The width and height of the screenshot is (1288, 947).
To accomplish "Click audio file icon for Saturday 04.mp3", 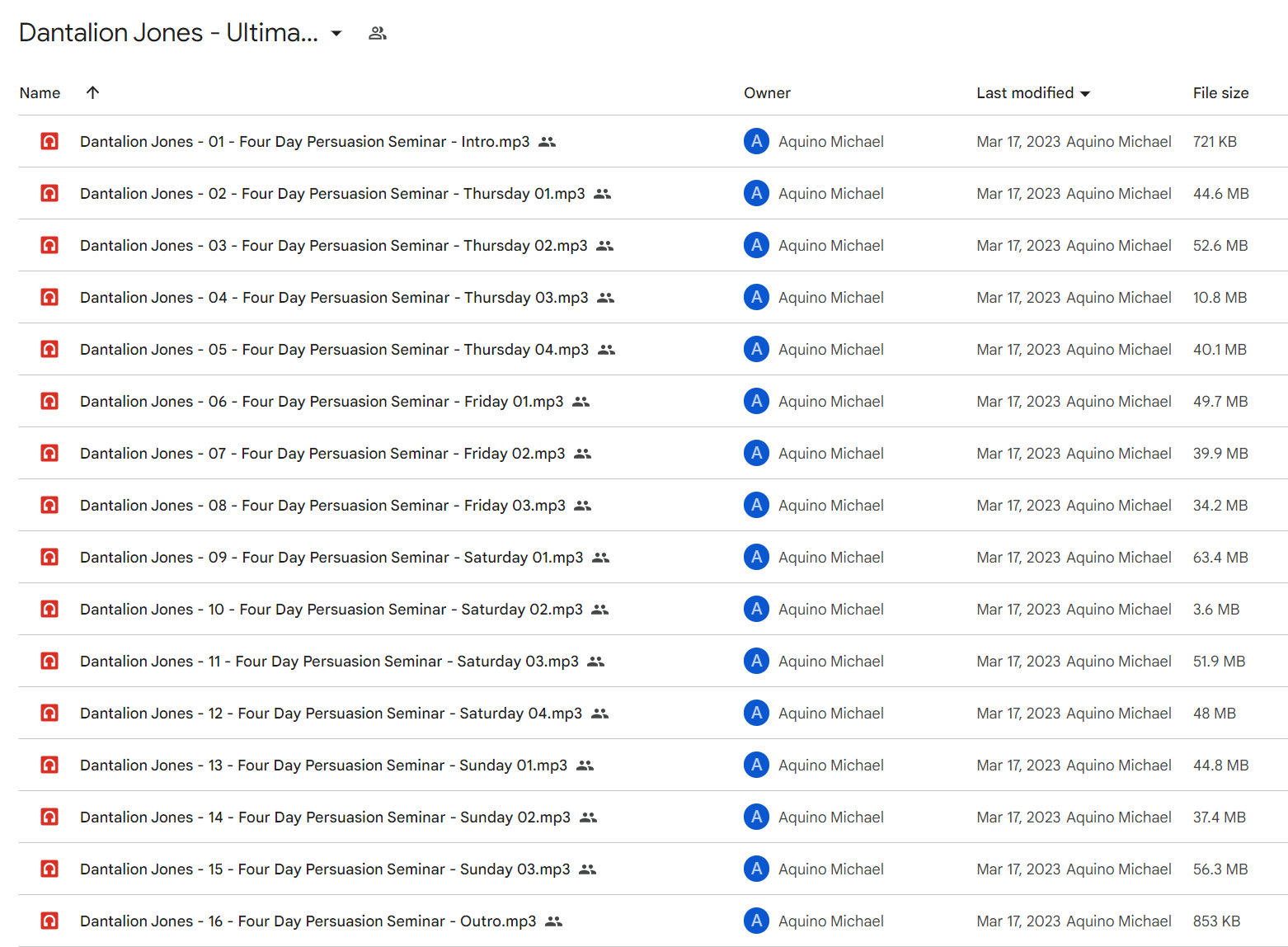I will [49, 713].
